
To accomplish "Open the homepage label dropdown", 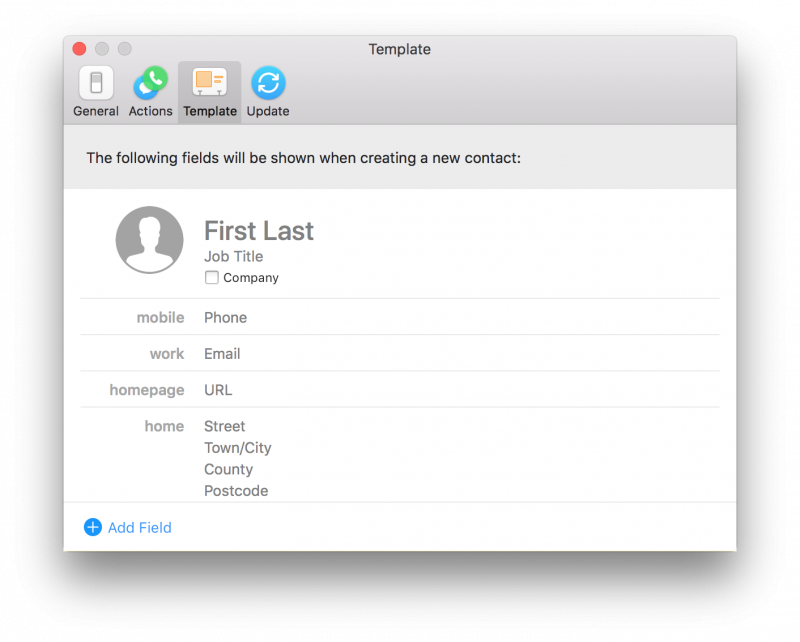I will [147, 390].
